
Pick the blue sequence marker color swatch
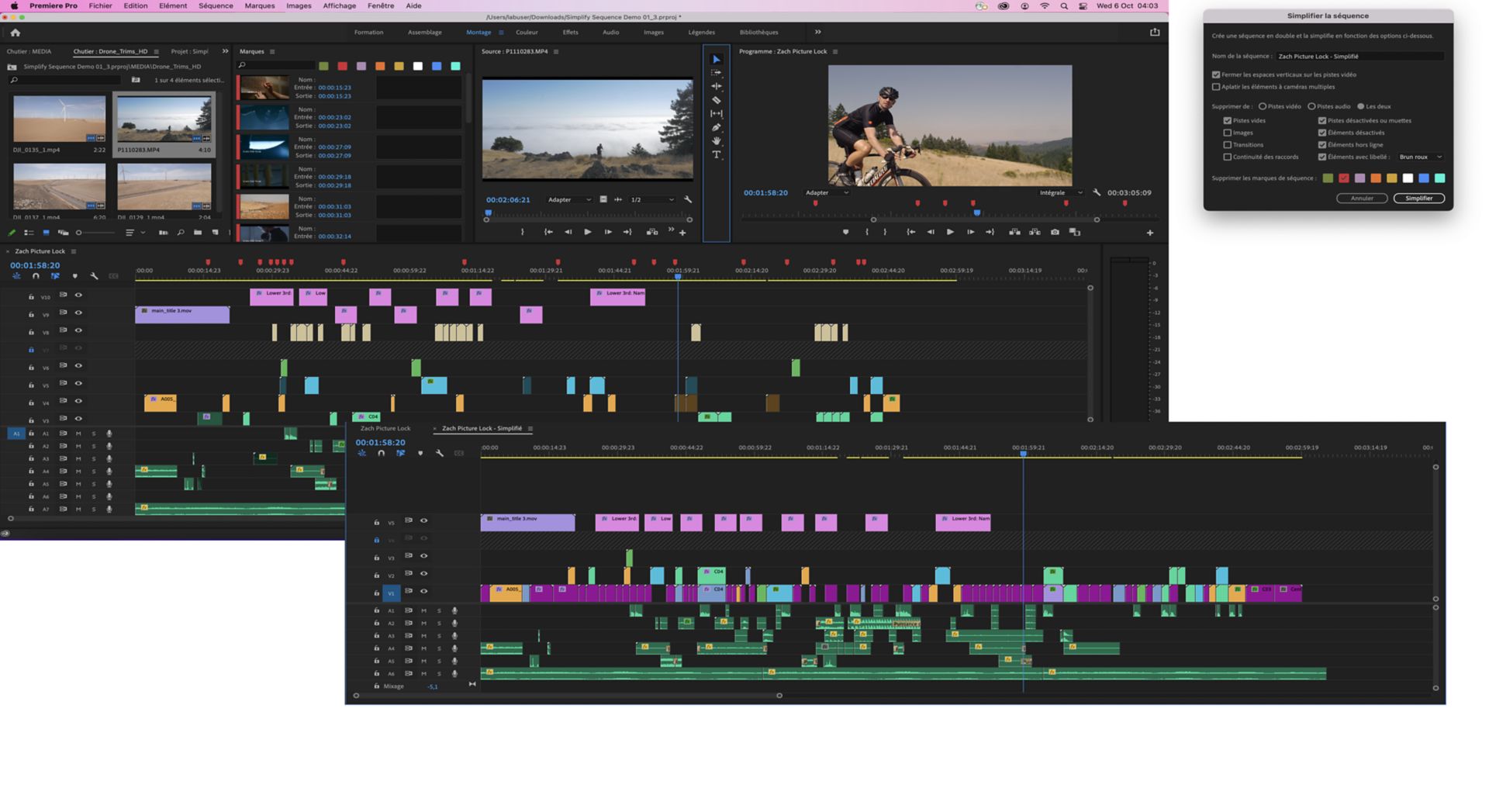point(1424,178)
